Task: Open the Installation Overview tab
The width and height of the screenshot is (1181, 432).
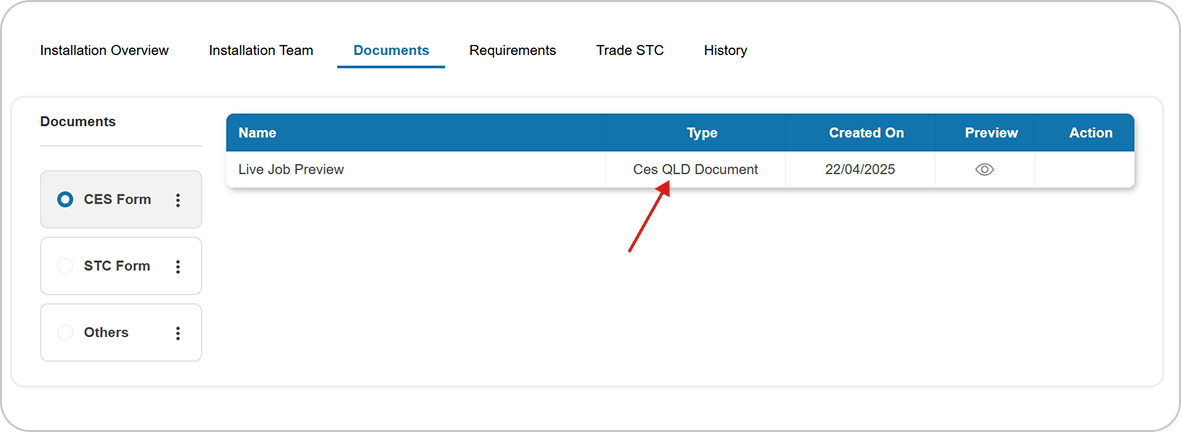Action: (x=105, y=50)
